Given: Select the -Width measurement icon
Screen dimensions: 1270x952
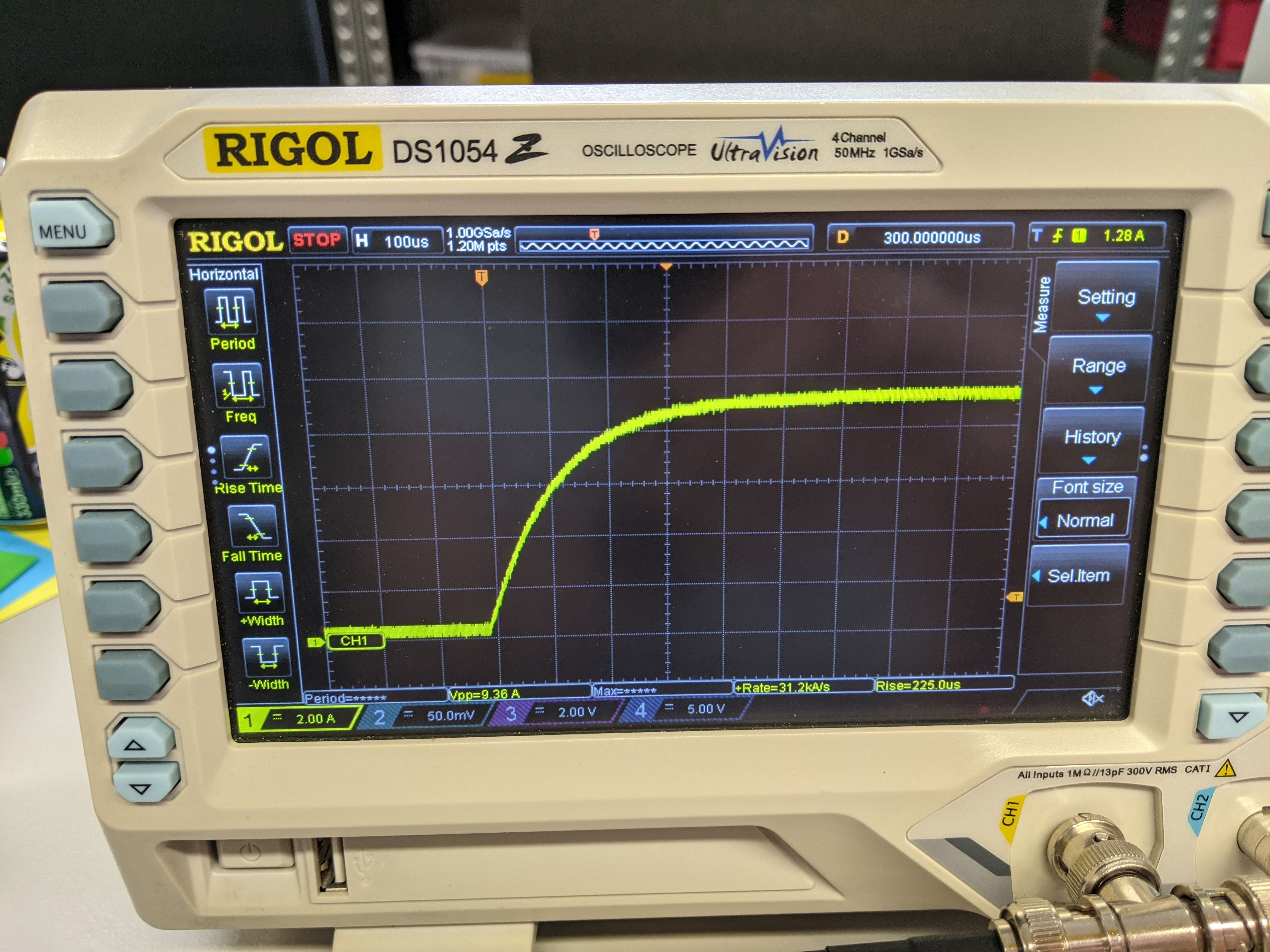Looking at the screenshot, I should pyautogui.click(x=267, y=658).
